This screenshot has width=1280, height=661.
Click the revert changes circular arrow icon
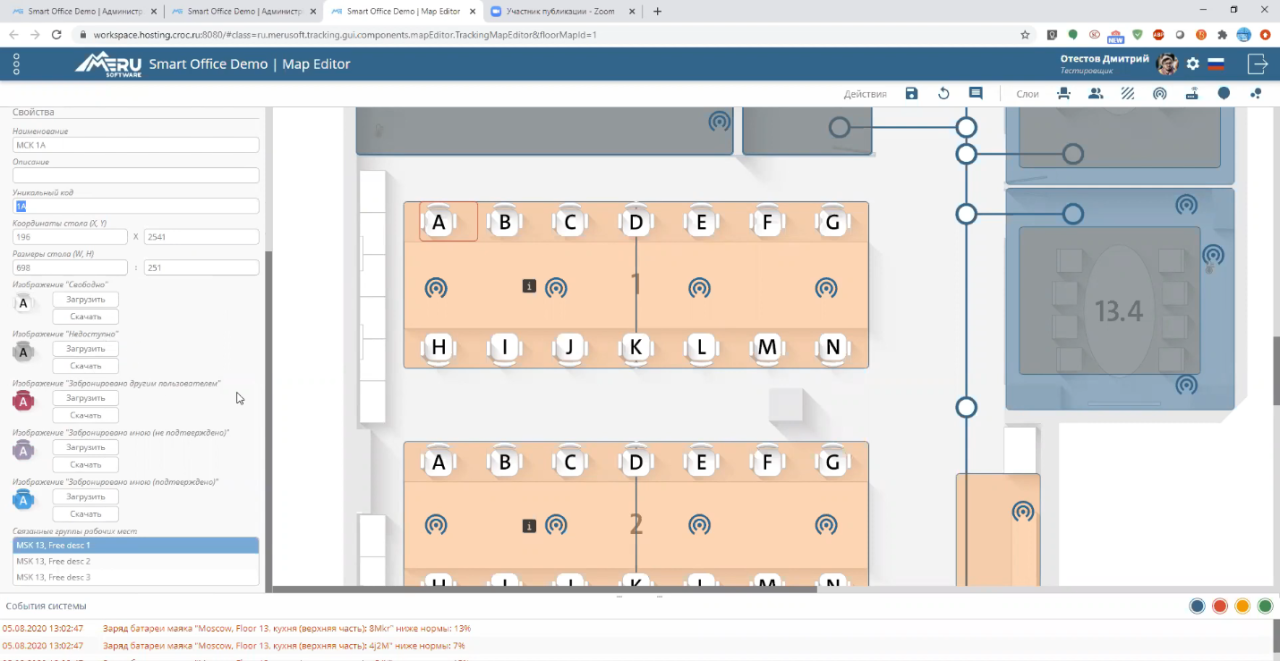(943, 93)
